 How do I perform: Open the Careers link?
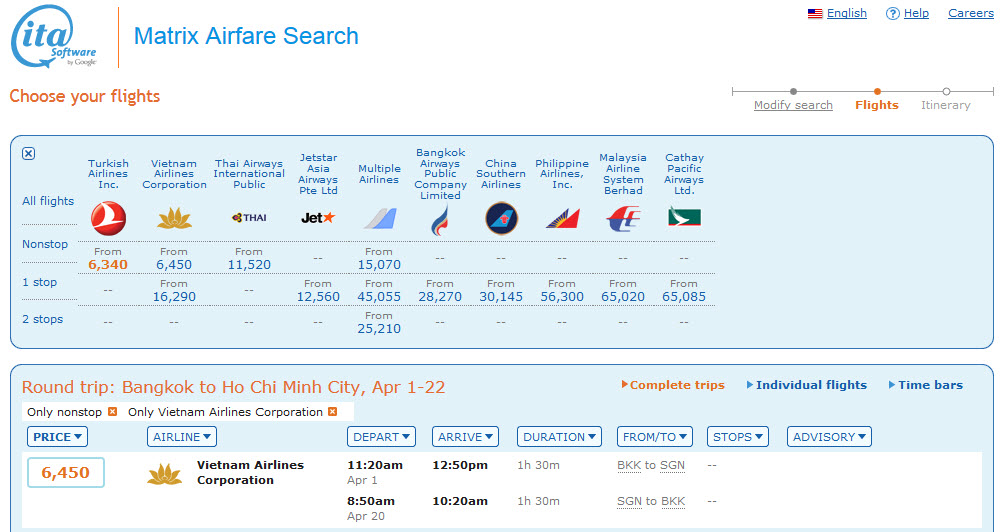coord(970,13)
